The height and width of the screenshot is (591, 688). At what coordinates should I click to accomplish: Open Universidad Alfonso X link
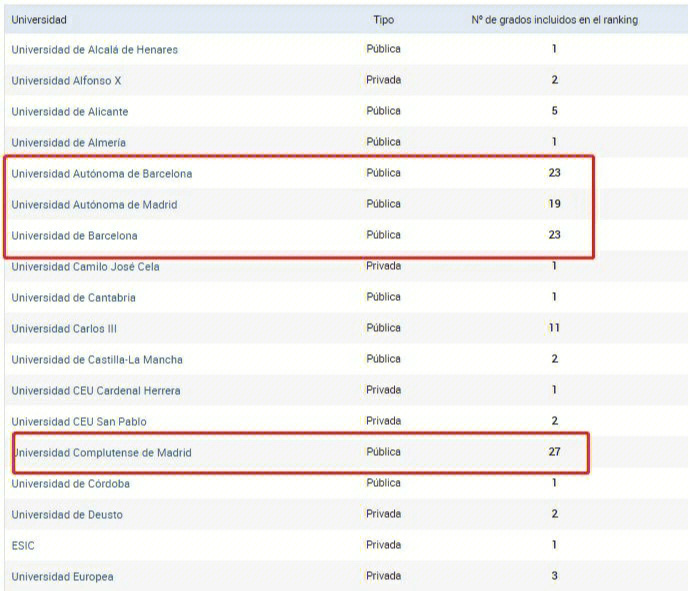click(x=66, y=81)
